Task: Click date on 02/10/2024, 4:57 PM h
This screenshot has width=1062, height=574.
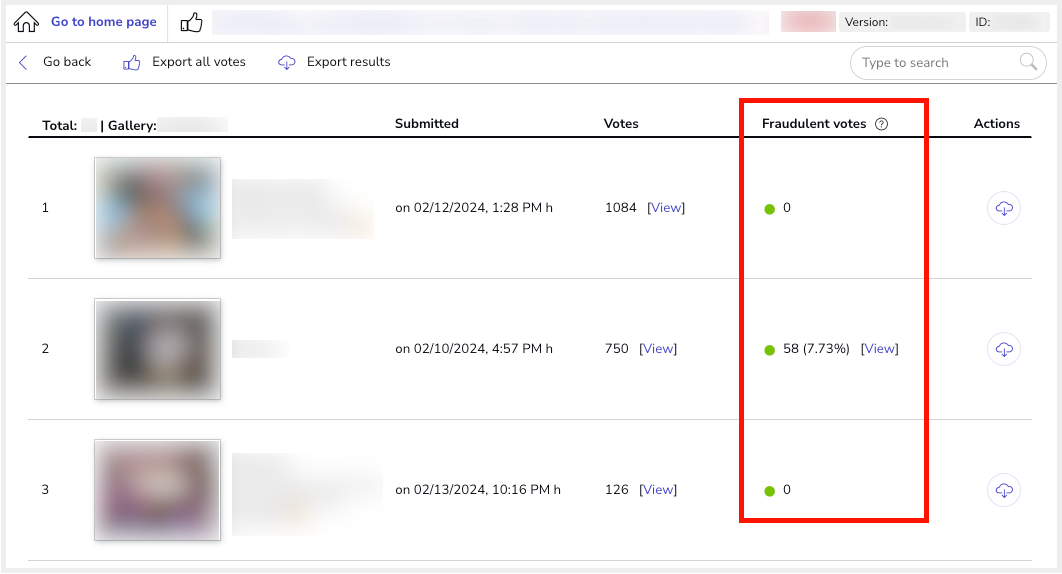Action: (x=474, y=349)
